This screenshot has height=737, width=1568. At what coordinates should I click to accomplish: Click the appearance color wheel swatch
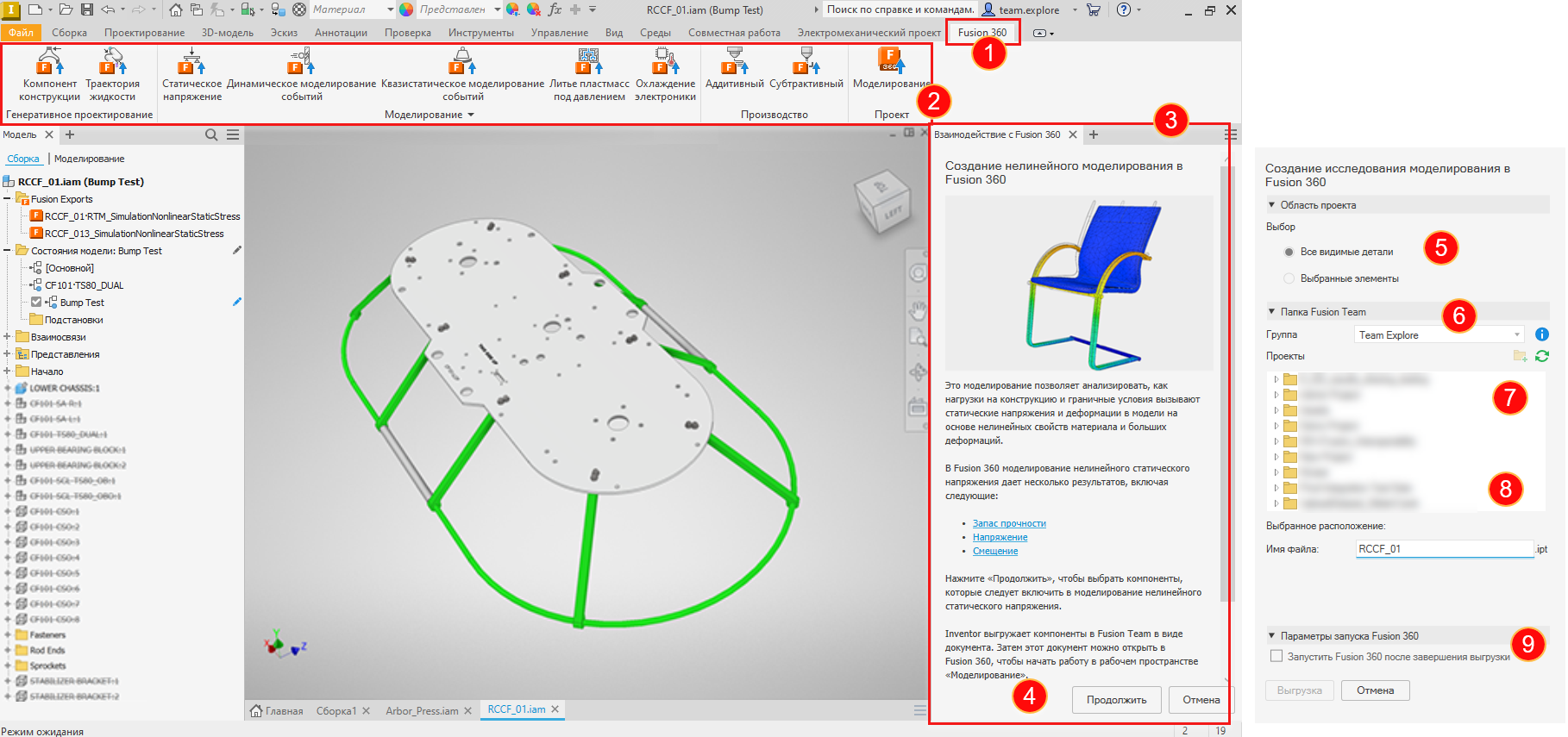(406, 9)
